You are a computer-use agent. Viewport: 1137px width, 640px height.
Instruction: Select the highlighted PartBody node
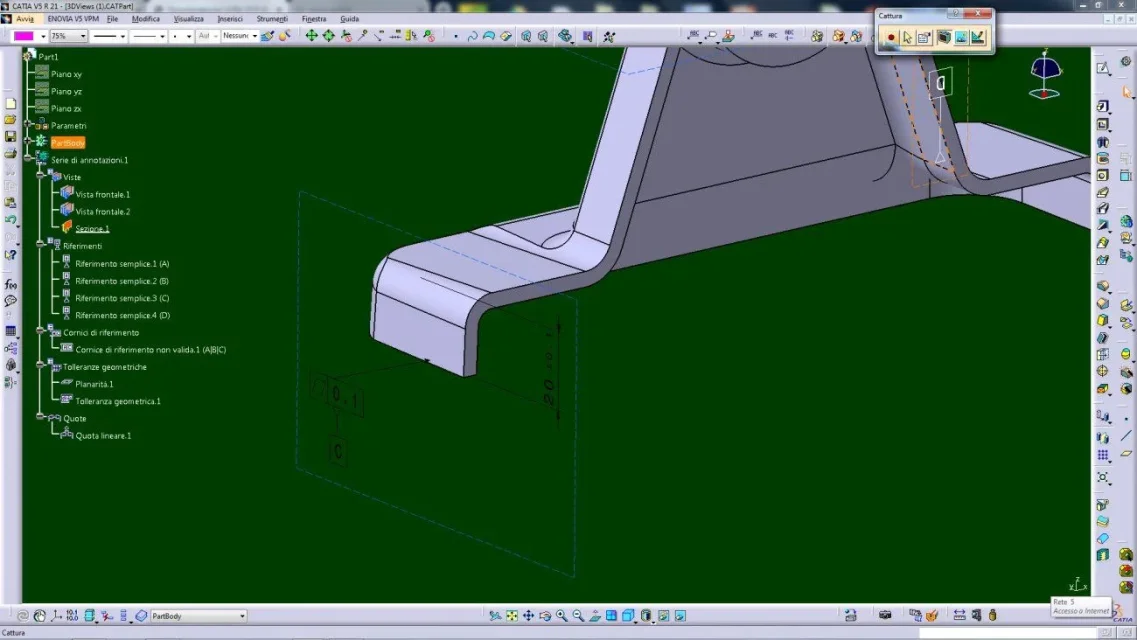(67, 143)
